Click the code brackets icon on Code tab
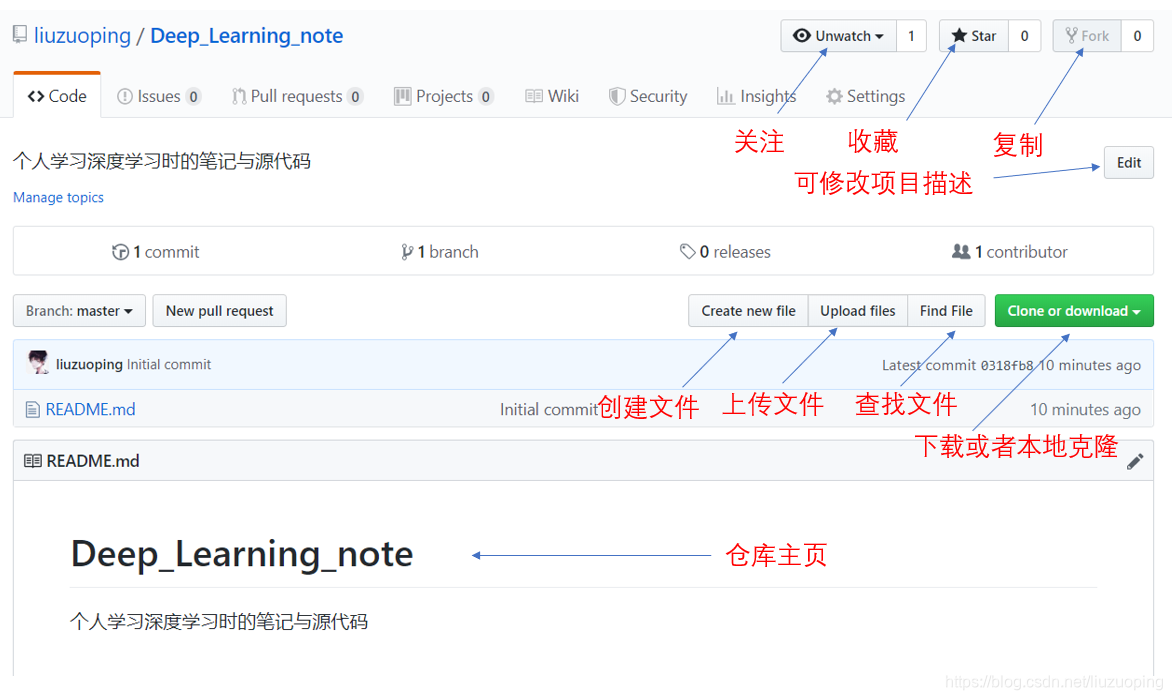 [x=36, y=96]
